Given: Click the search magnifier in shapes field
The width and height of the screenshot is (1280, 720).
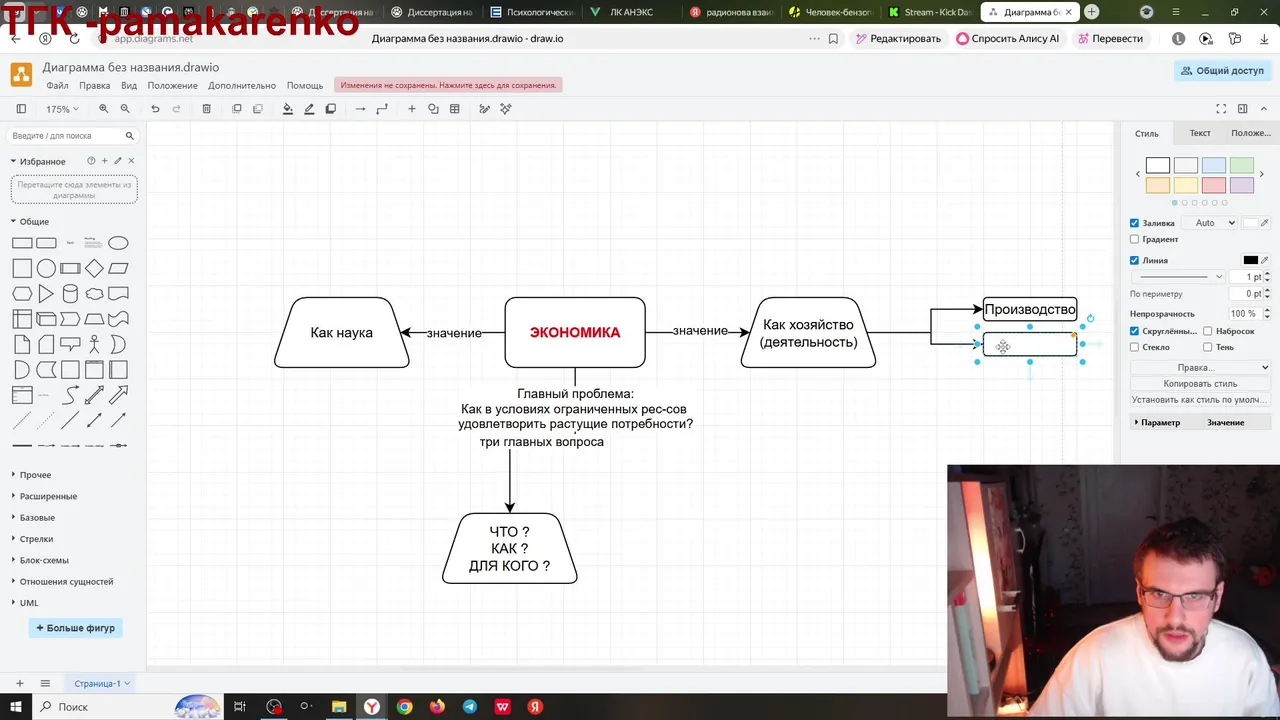Looking at the screenshot, I should (129, 136).
